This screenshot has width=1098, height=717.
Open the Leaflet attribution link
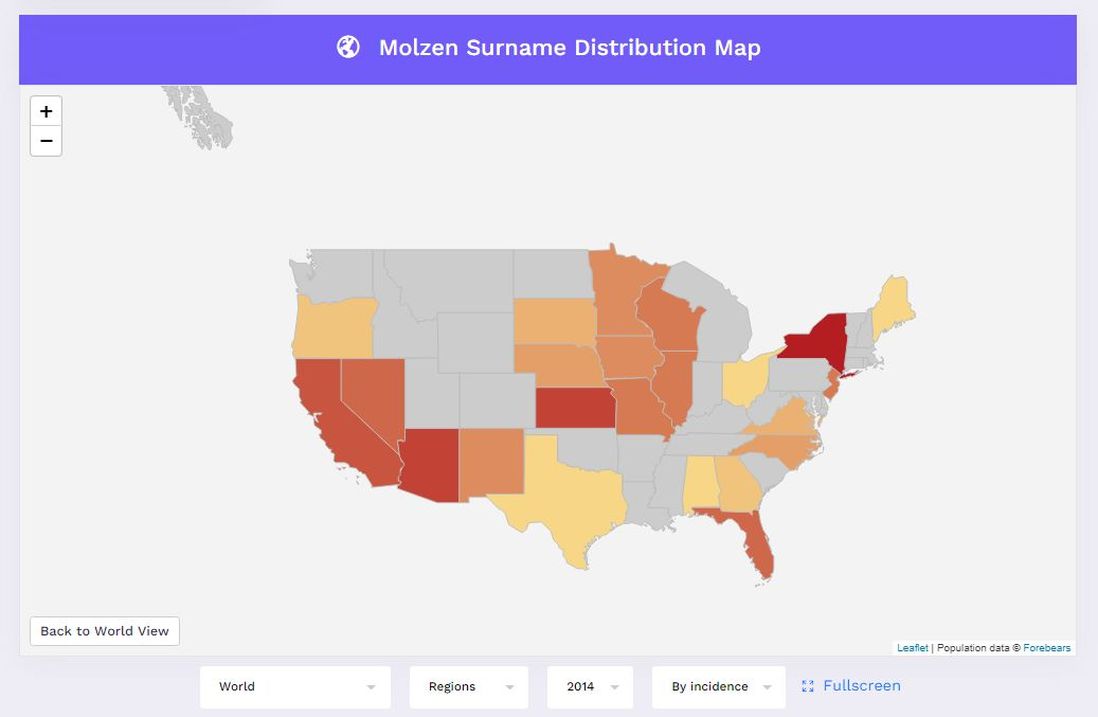click(911, 647)
